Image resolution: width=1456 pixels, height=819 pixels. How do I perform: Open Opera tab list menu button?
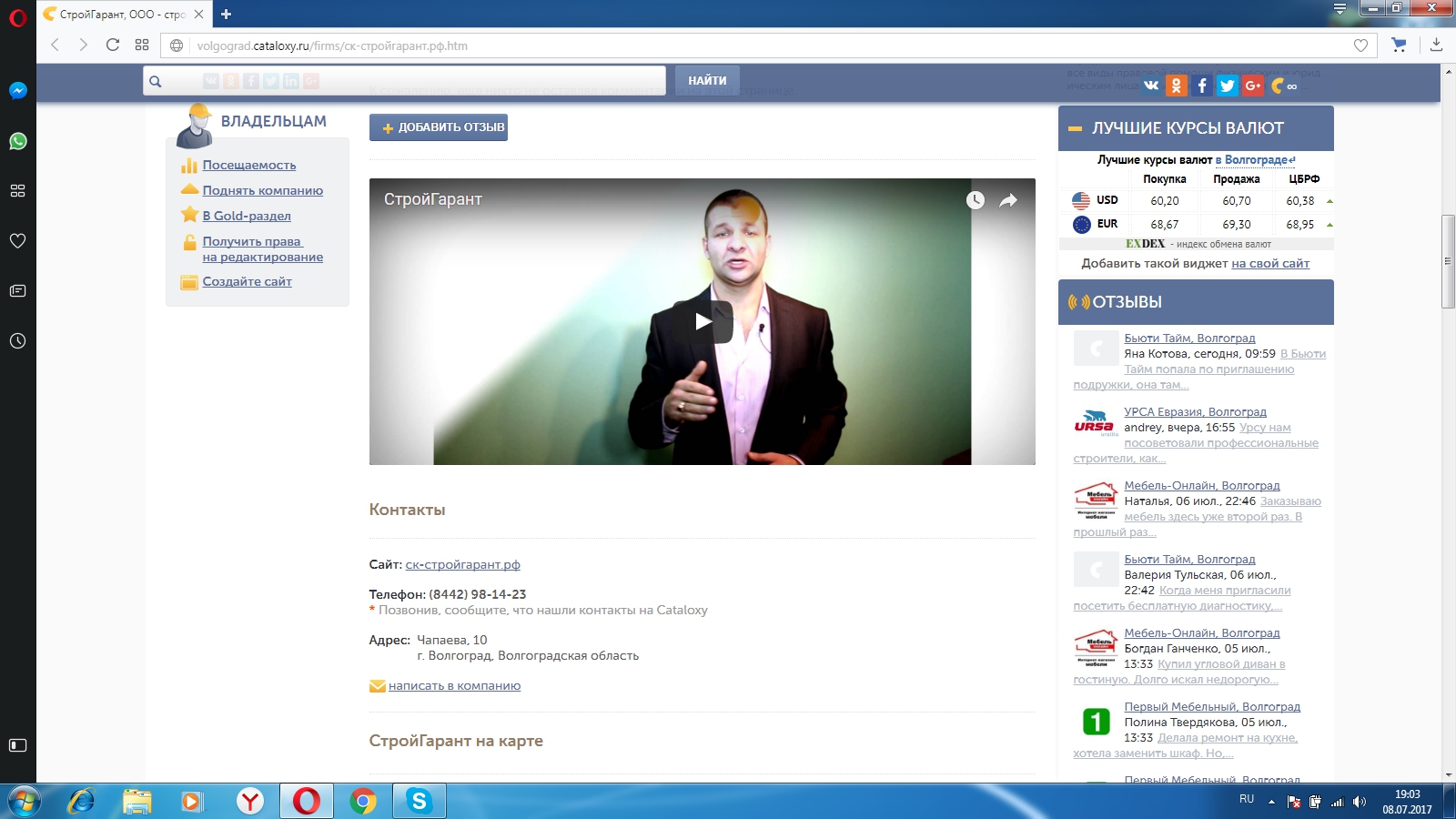[1340, 9]
